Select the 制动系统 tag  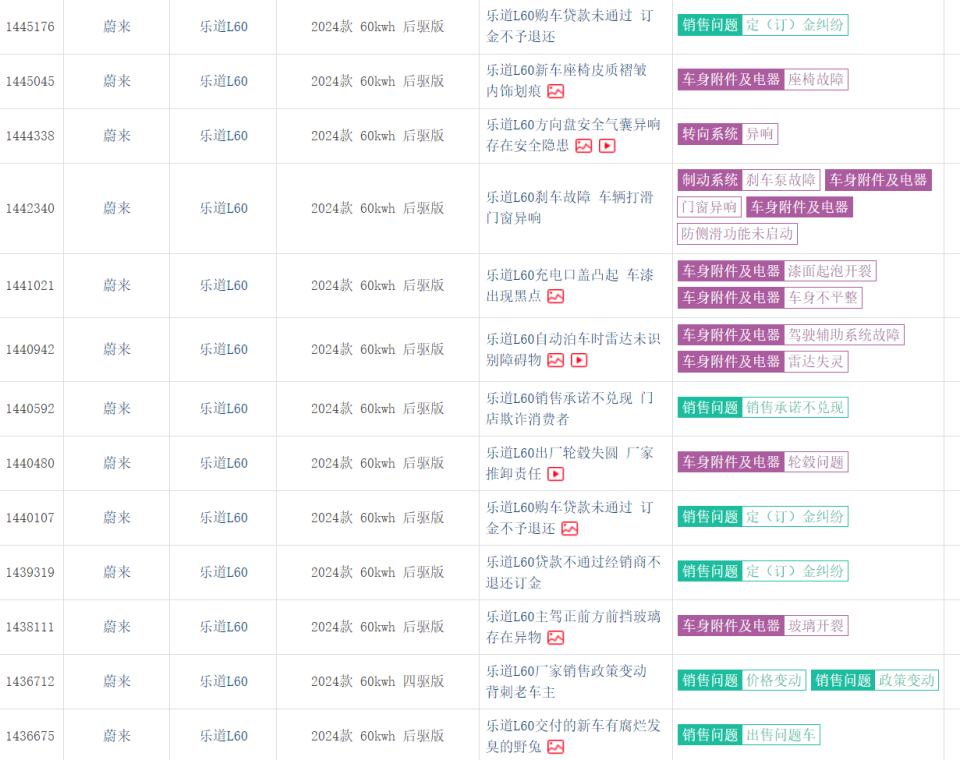710,180
